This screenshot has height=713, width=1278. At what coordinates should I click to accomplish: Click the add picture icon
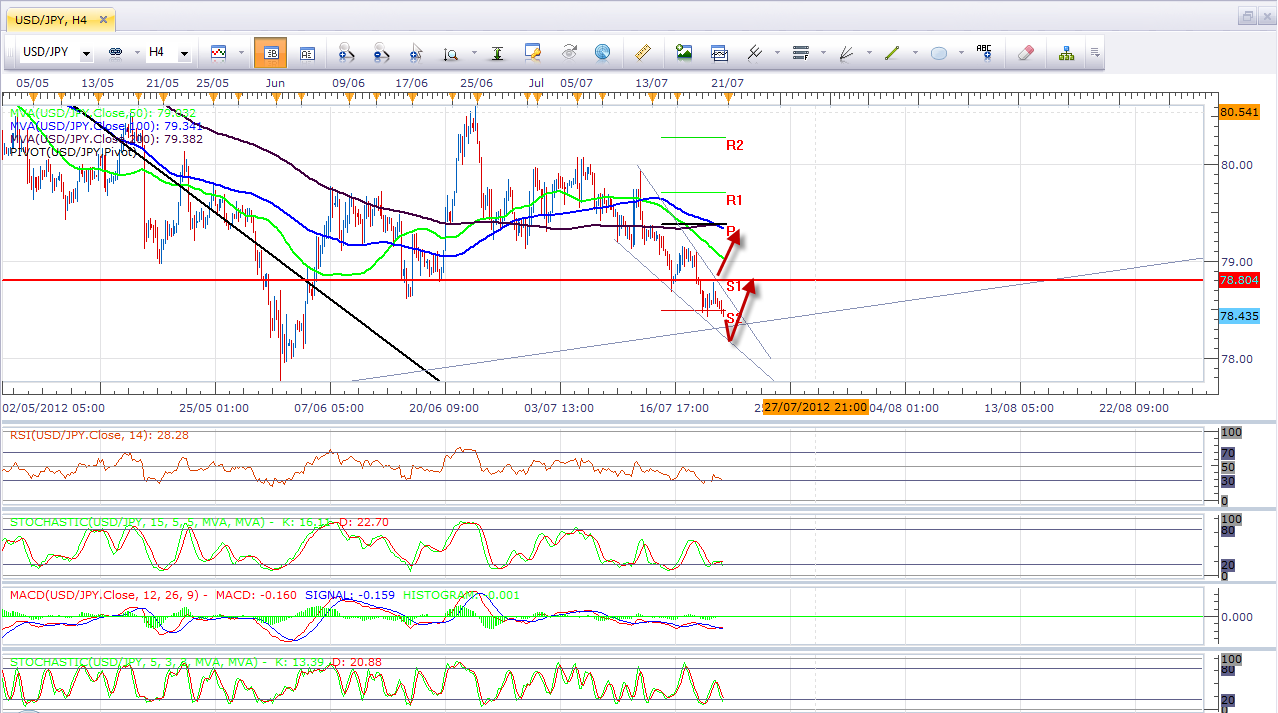(684, 52)
